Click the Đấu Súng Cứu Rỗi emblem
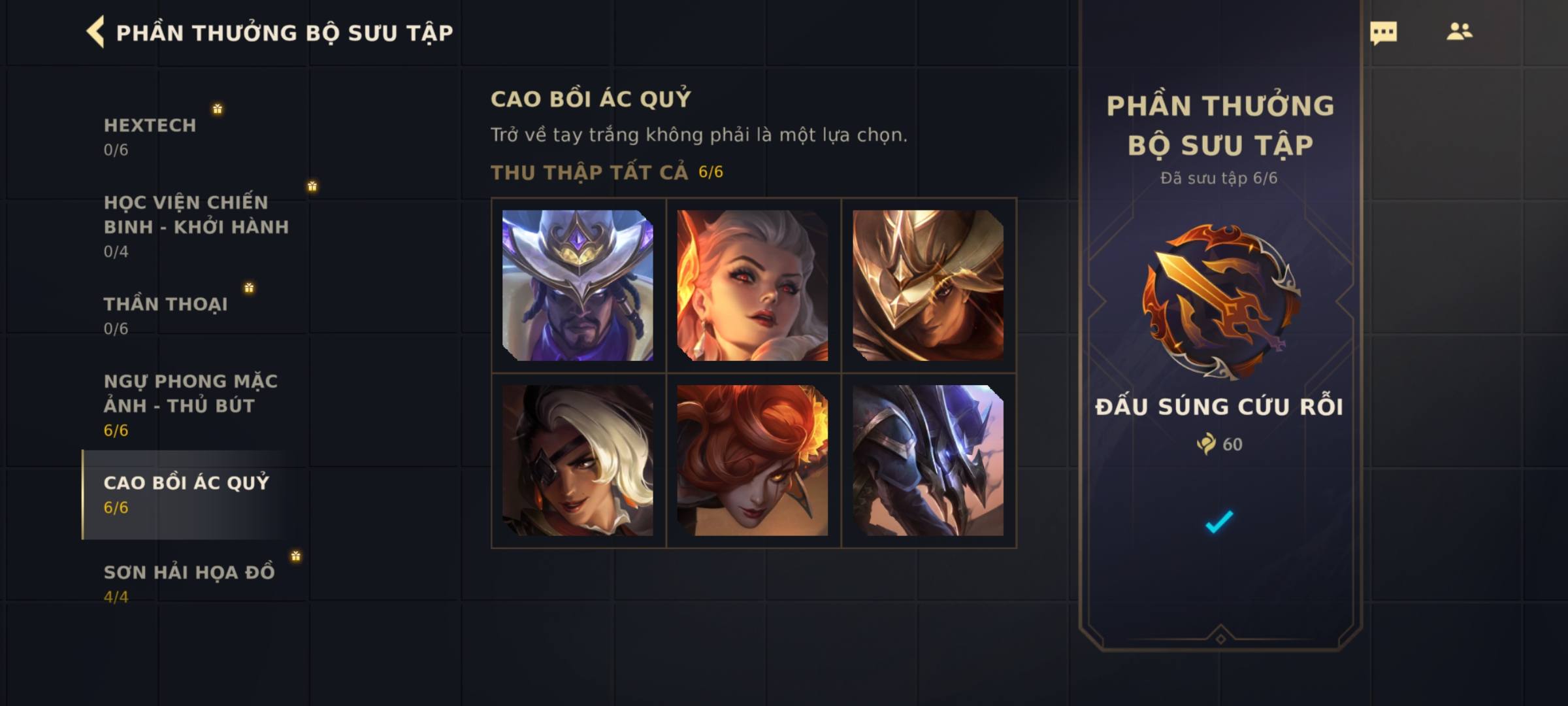 pos(1220,302)
